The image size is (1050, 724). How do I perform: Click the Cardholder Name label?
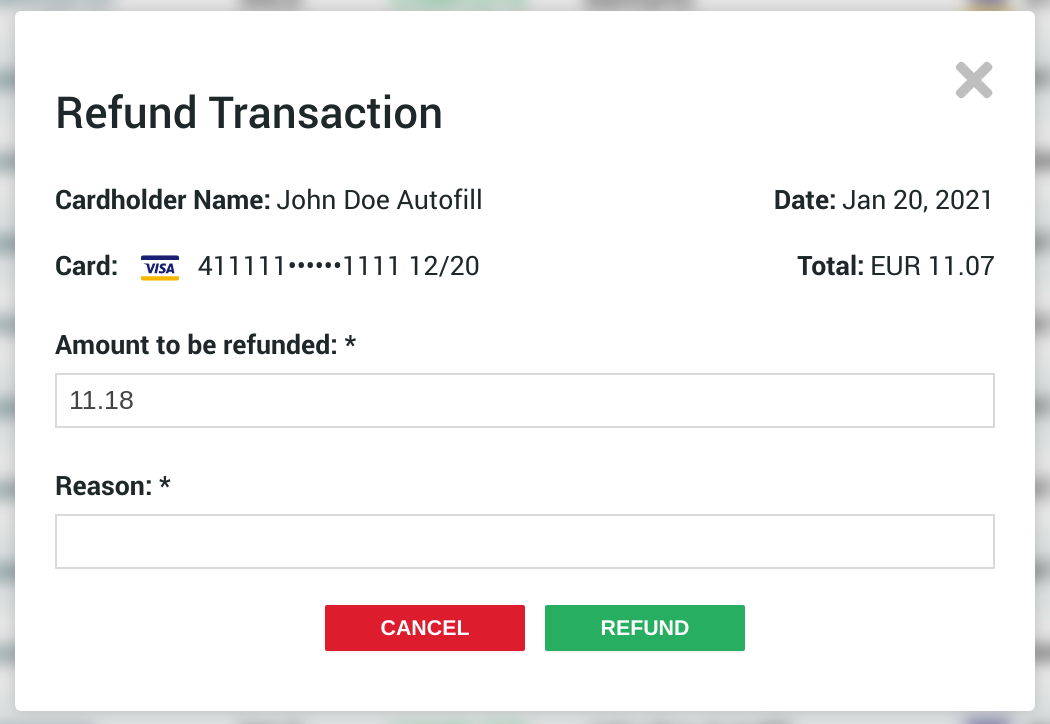162,201
